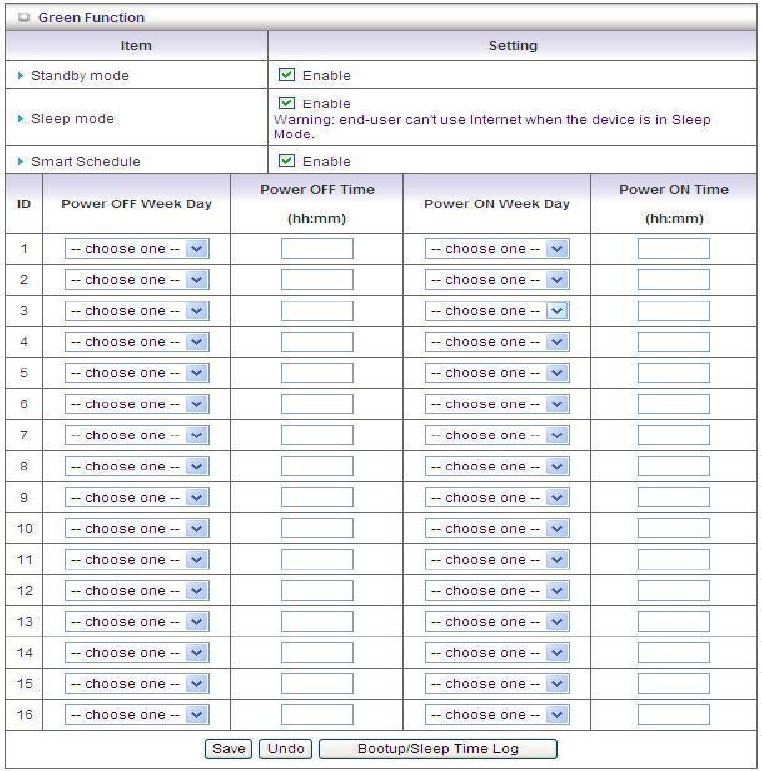This screenshot has height=771, width=762.
Task: Click the Green Function panel monitor icon
Action: click(x=24, y=18)
